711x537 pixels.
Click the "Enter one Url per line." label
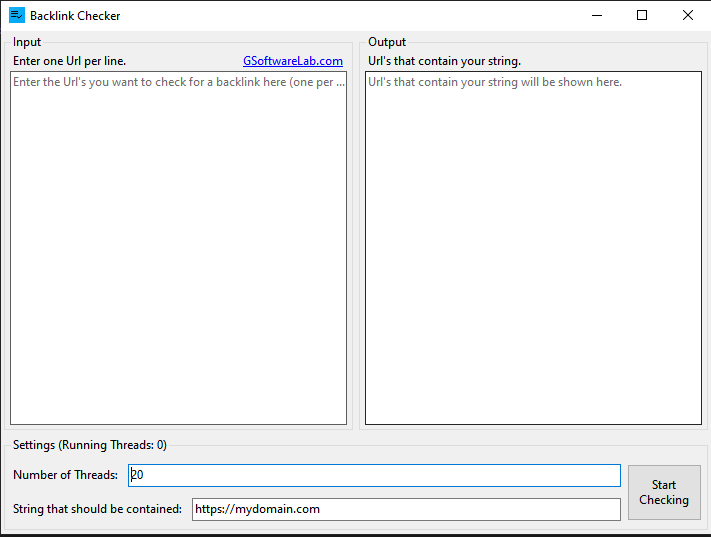[69, 61]
